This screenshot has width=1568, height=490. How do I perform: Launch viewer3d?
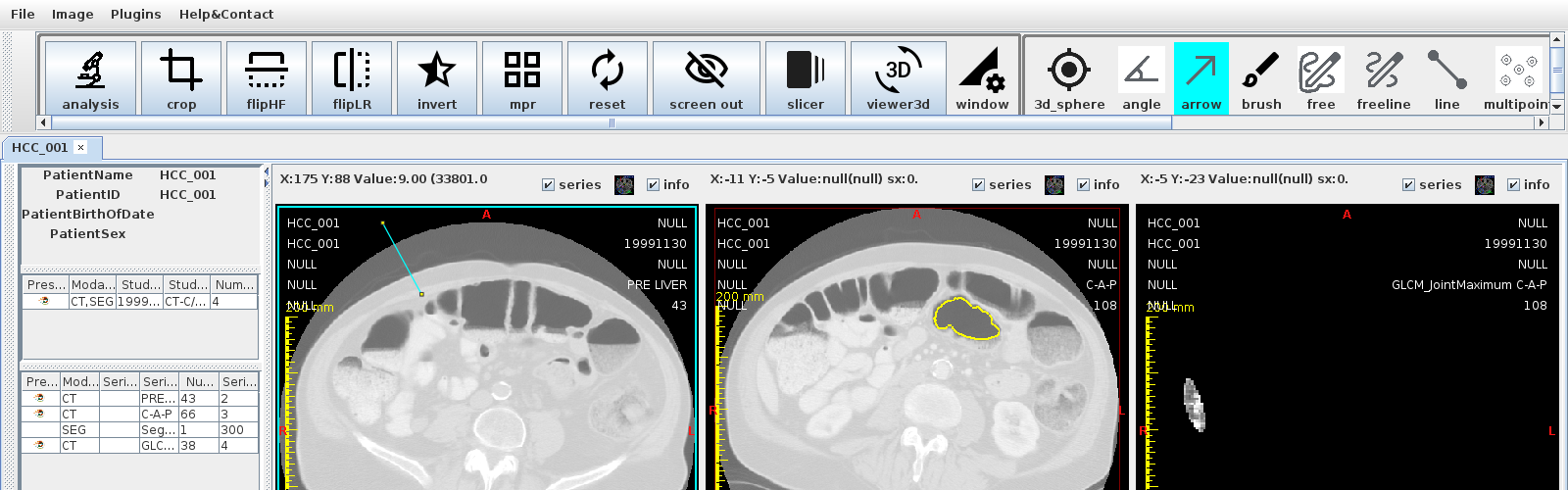[899, 78]
